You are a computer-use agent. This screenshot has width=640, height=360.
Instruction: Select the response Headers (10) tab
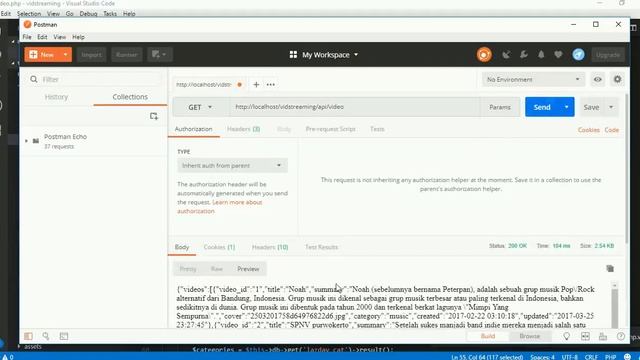tap(270, 247)
